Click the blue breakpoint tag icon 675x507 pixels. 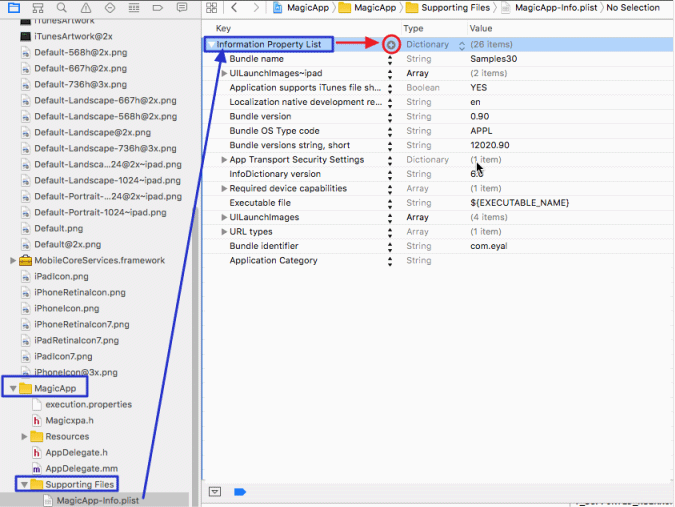240,491
